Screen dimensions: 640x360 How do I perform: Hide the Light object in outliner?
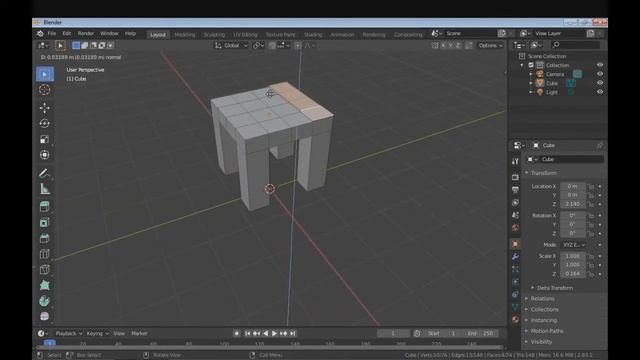click(600, 92)
